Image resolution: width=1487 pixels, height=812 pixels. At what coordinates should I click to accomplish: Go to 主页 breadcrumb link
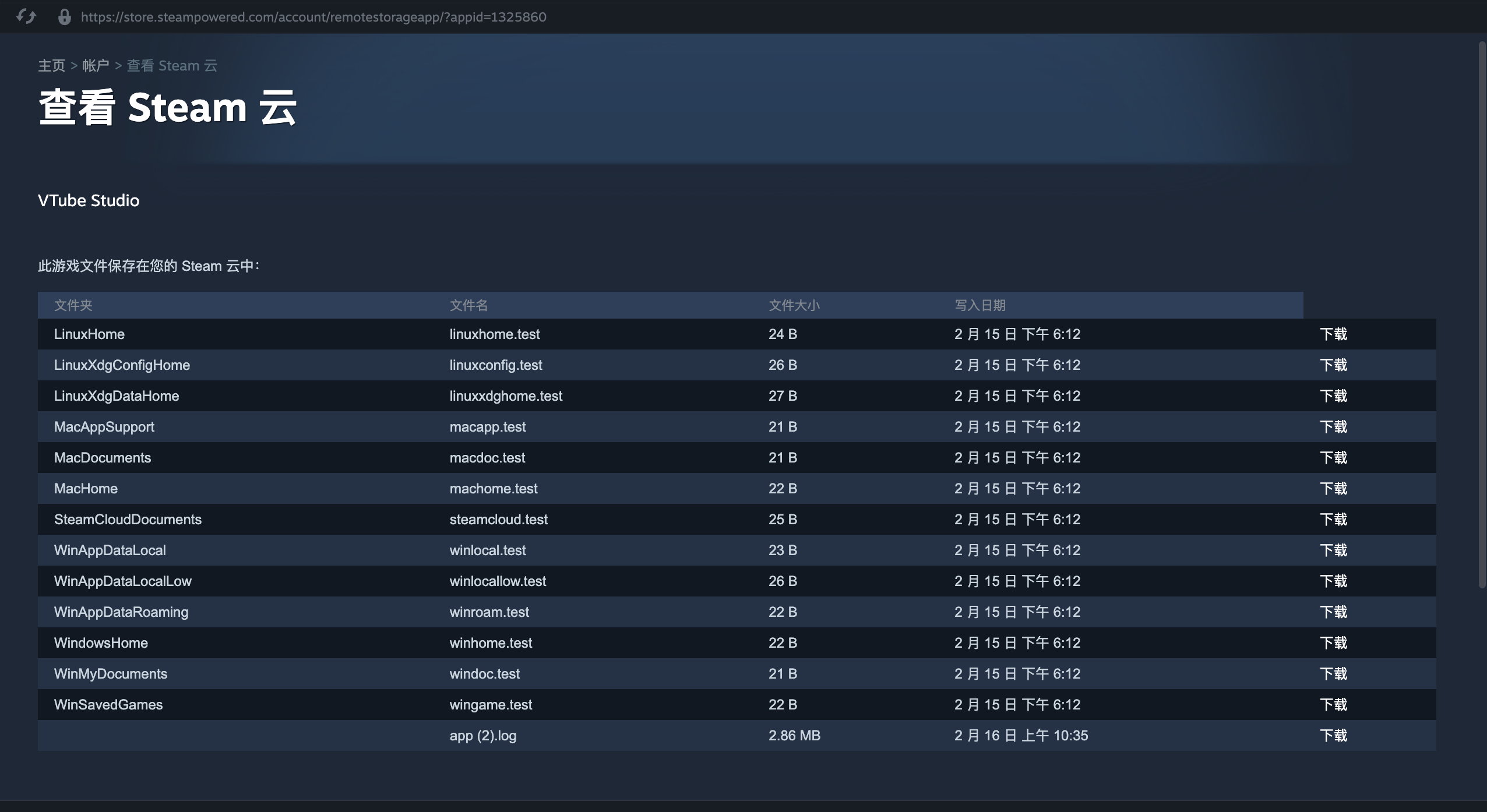click(52, 65)
